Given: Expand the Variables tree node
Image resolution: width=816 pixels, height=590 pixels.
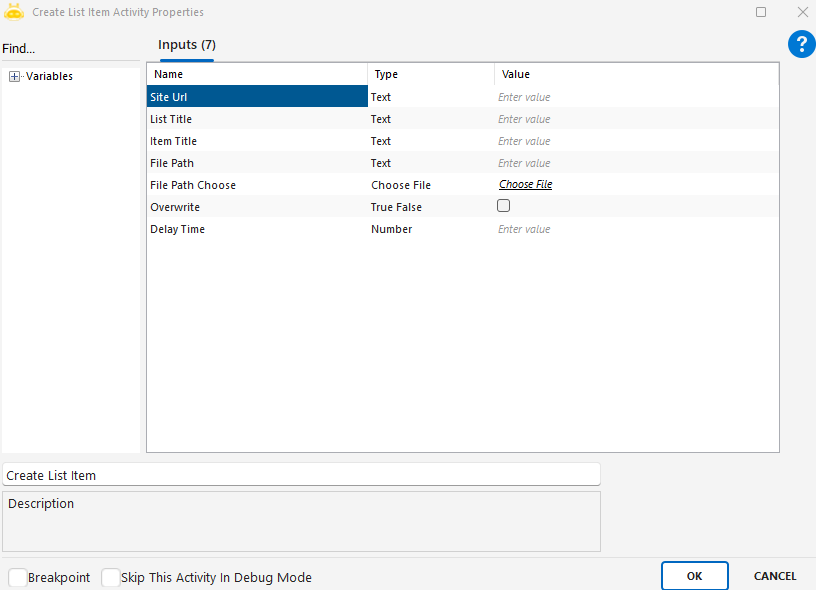Looking at the screenshot, I should [14, 76].
